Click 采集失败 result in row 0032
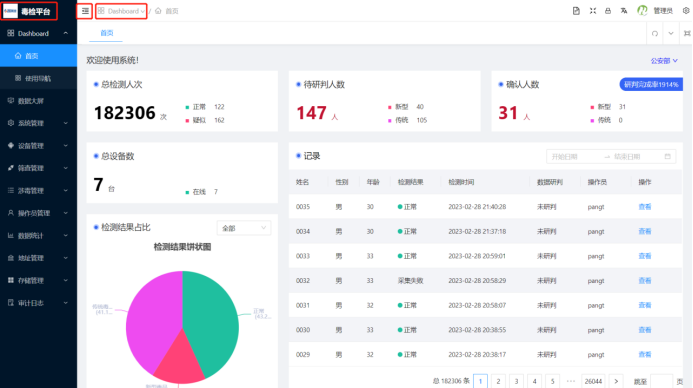 411,281
